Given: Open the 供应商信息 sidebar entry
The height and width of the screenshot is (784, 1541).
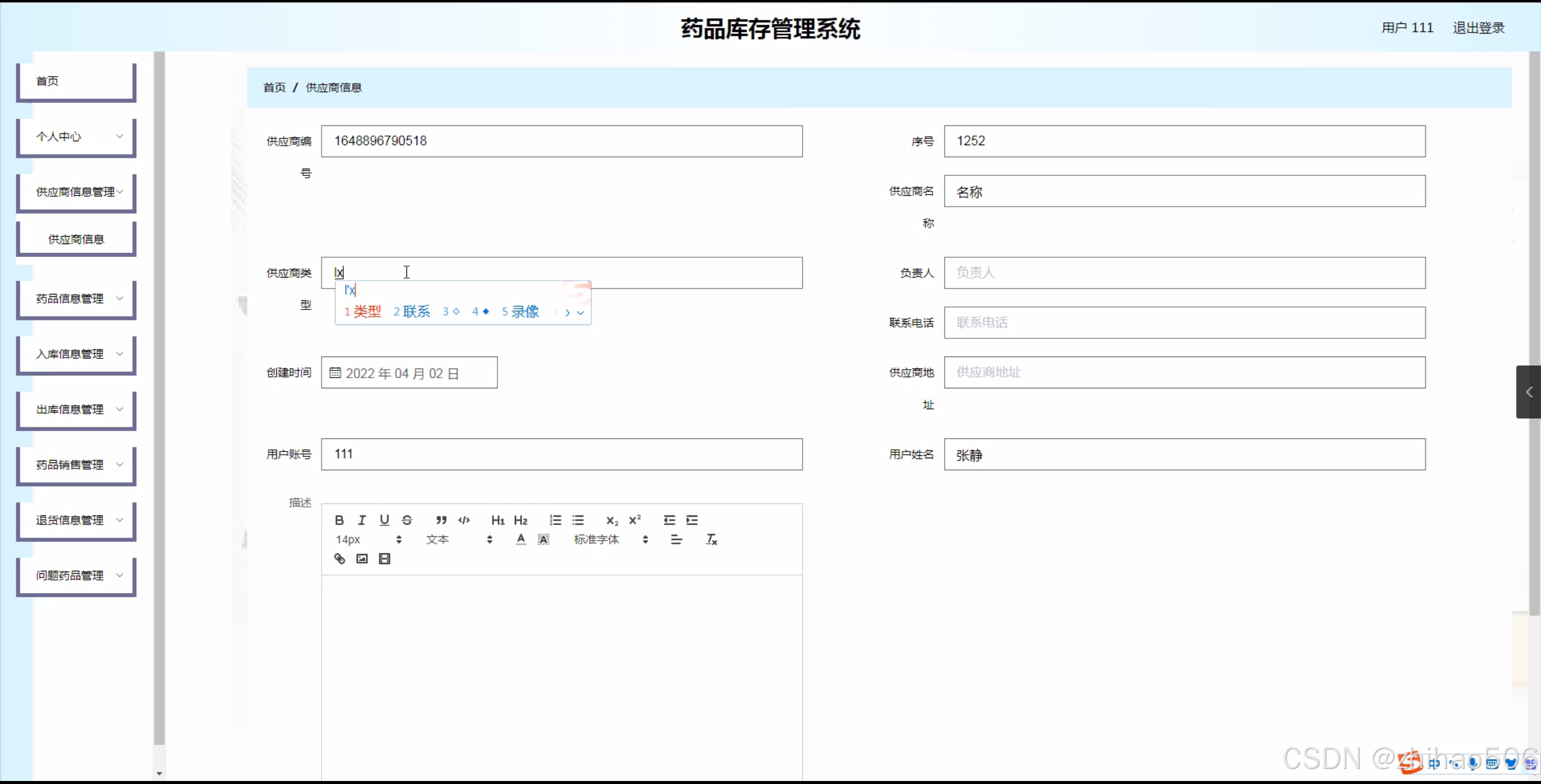Looking at the screenshot, I should click(76, 238).
